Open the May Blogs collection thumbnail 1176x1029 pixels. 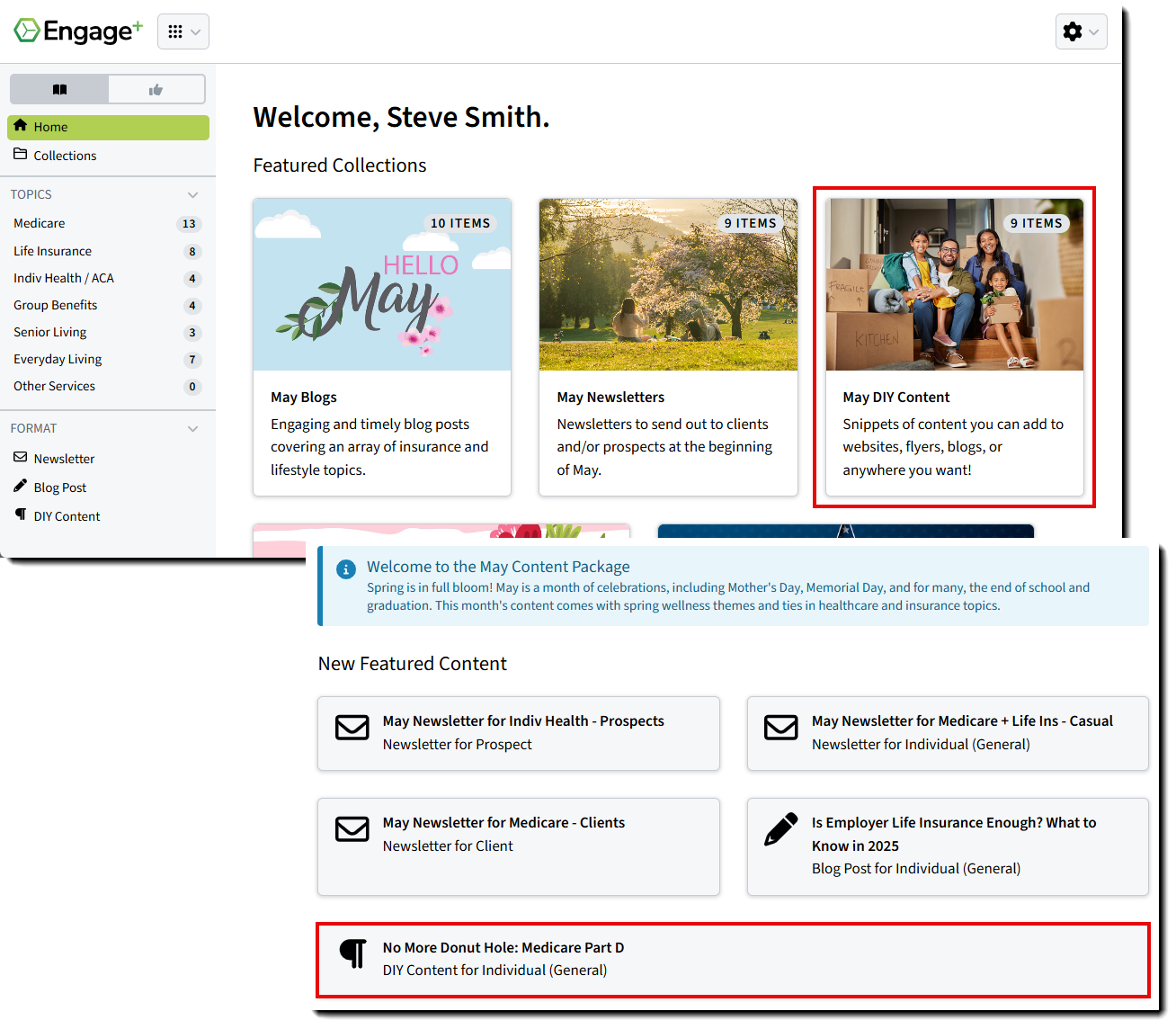pos(382,284)
